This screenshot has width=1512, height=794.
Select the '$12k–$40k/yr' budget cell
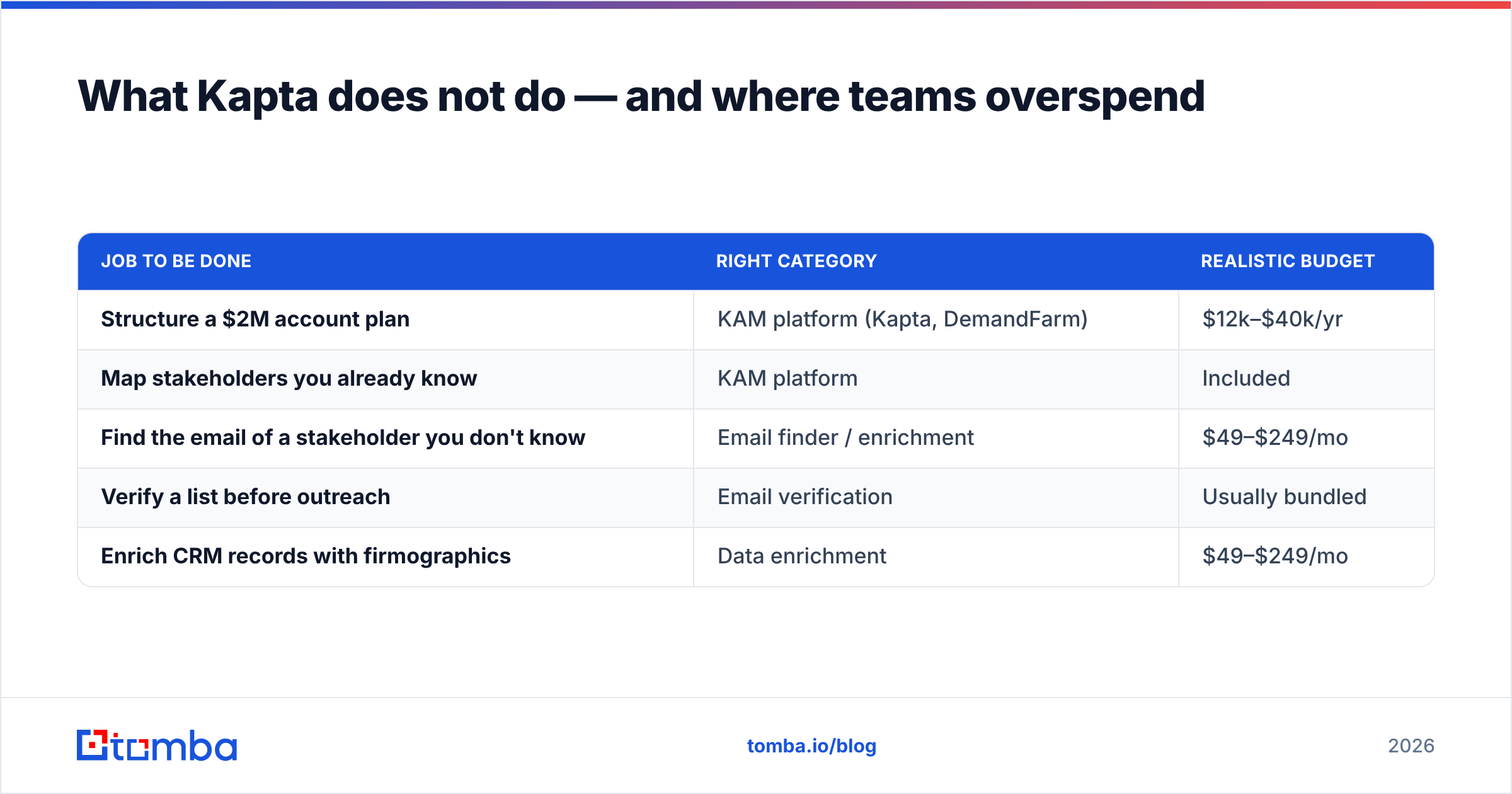[1307, 319]
